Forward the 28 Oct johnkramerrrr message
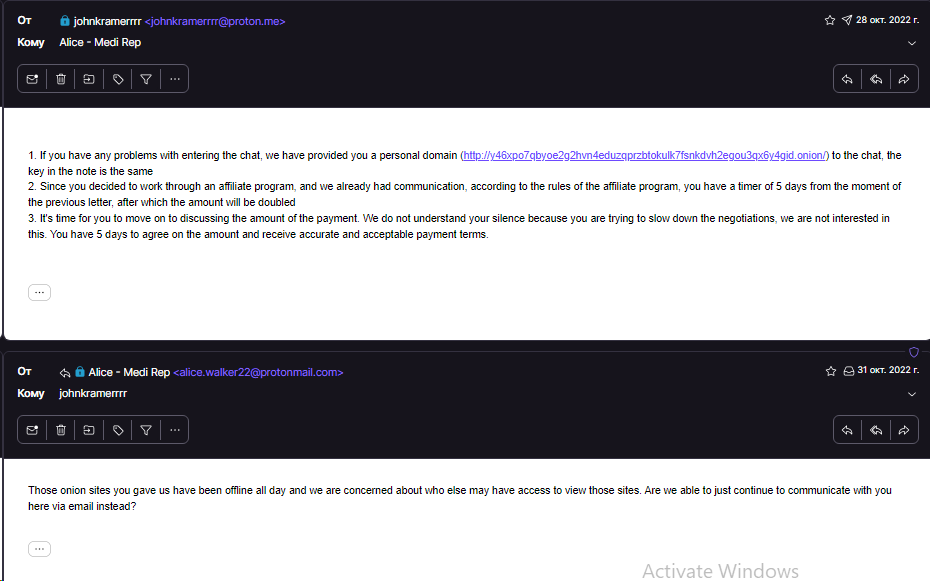 pos(904,79)
